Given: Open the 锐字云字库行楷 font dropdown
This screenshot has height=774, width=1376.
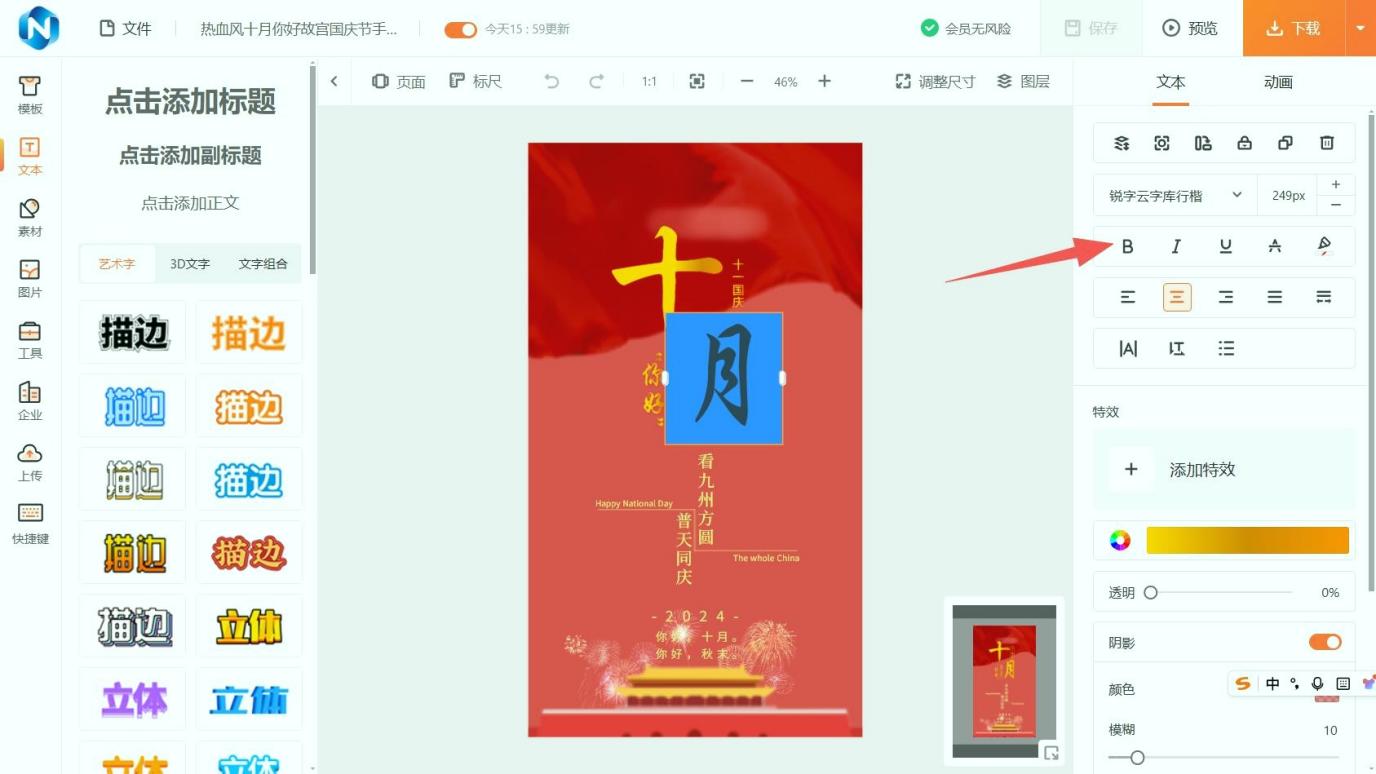Looking at the screenshot, I should click(x=1175, y=196).
